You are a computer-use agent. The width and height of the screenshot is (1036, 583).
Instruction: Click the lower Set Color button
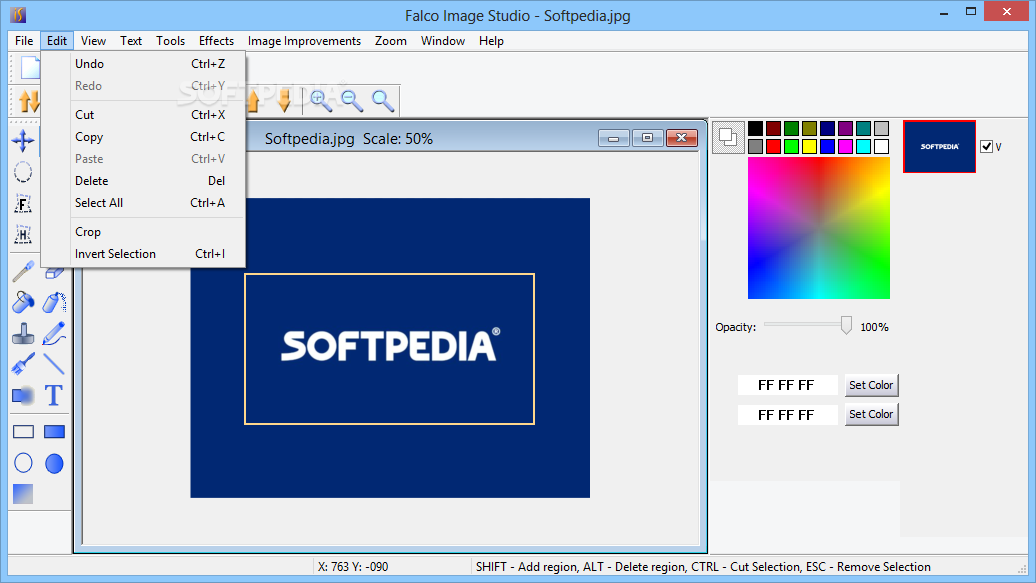coord(871,414)
